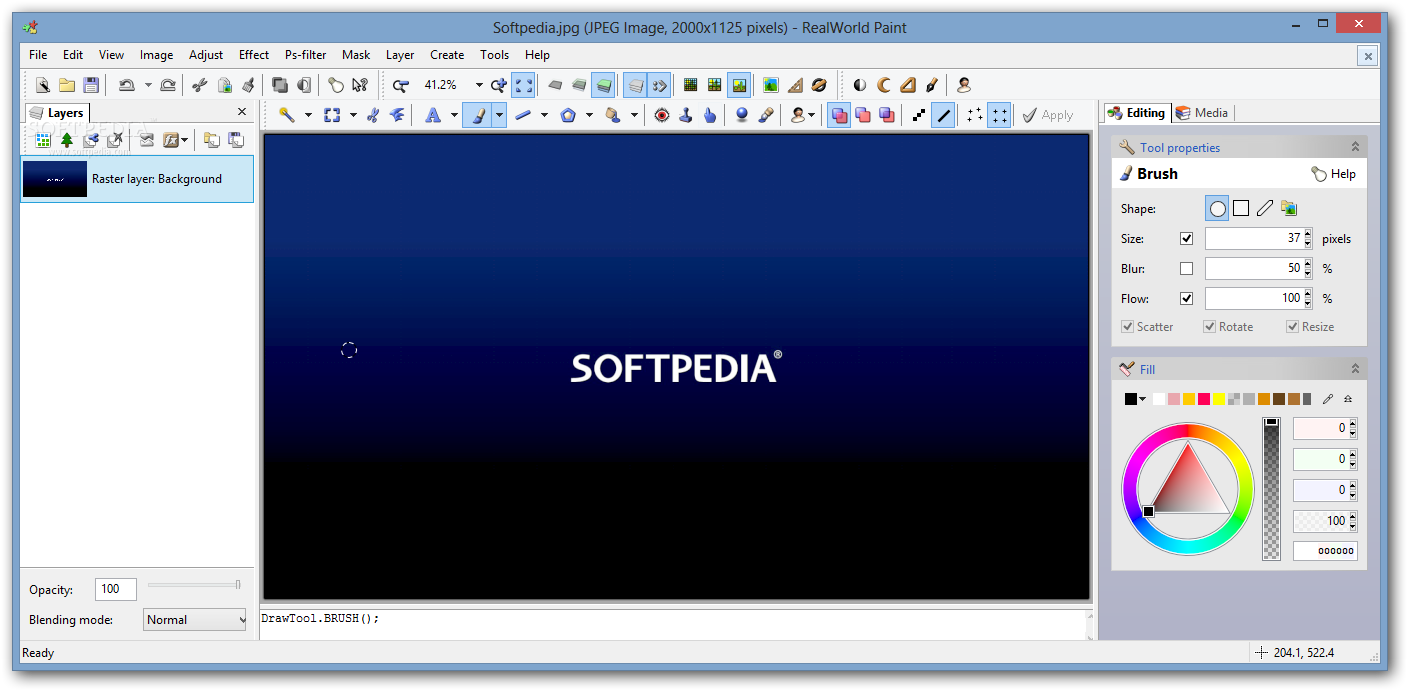Click the brush Help link

coord(1334,174)
